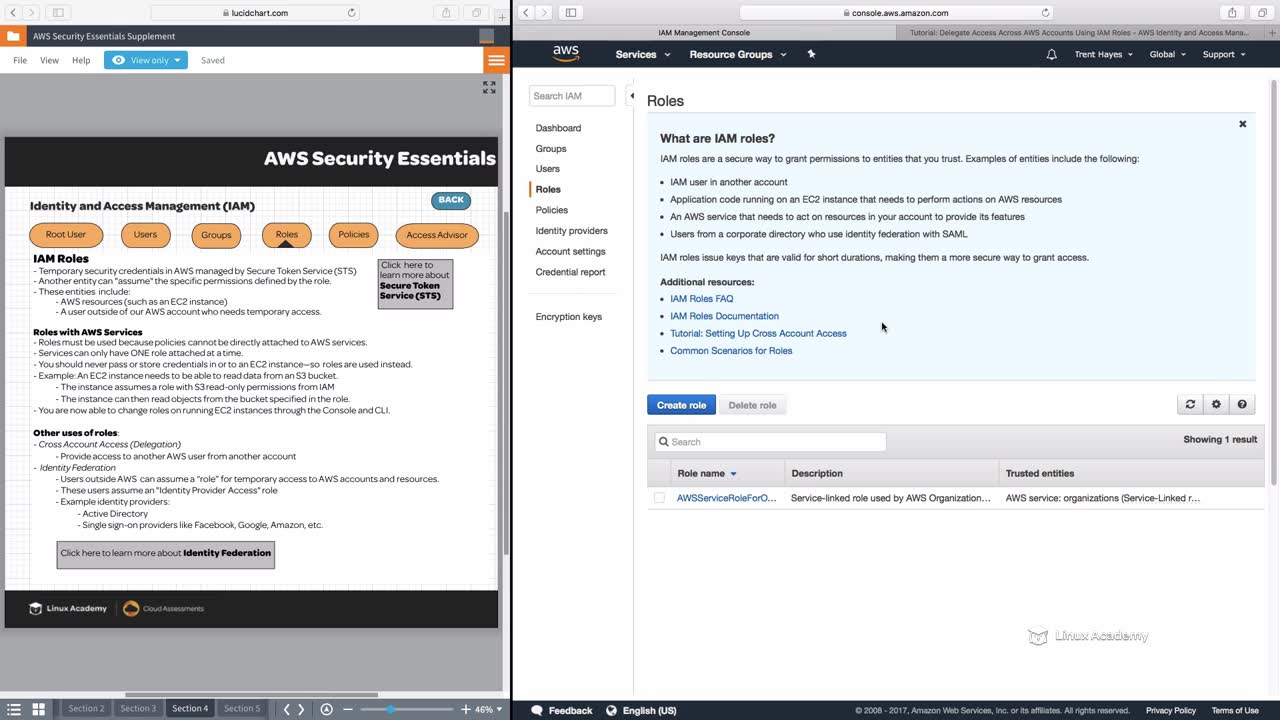Open the View only dropdown in Lucidchart
1280x720 pixels.
tap(146, 60)
